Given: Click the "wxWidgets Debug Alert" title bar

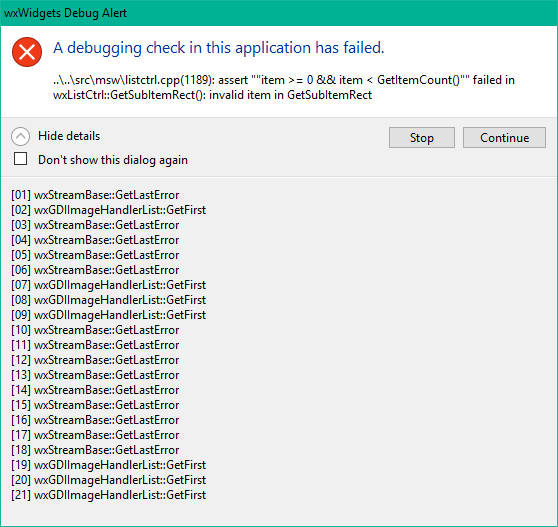Looking at the screenshot, I should [x=279, y=13].
